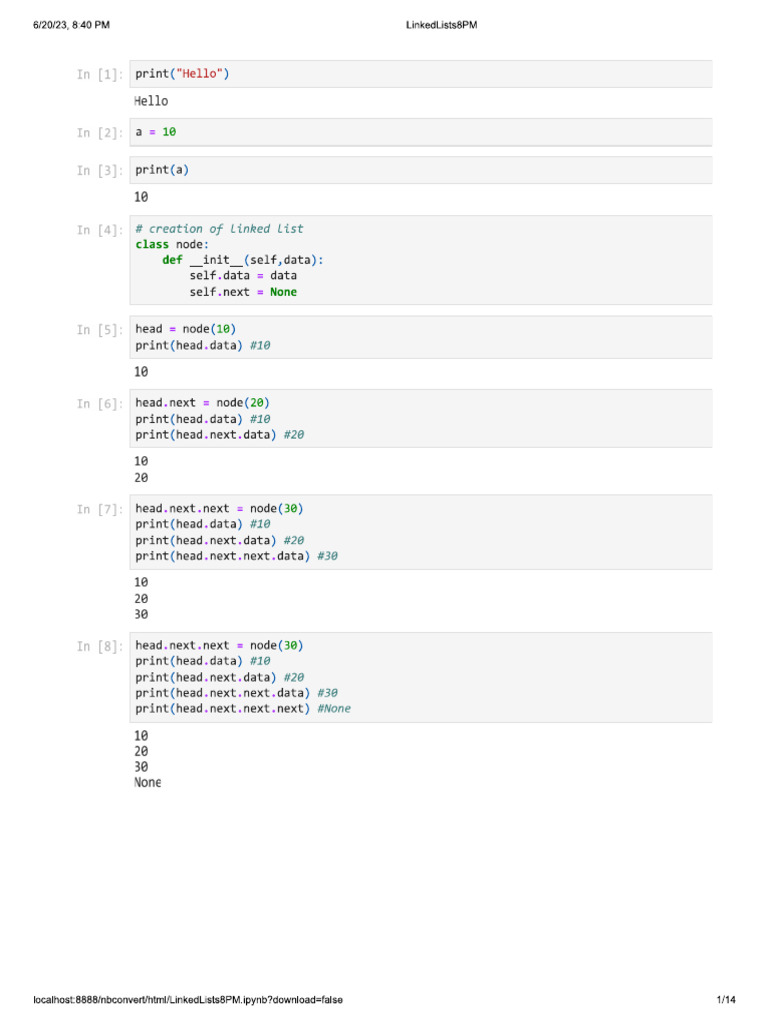768x1024 pixels.
Task: Click the cell containing 'head.next = node(20)'
Action: pos(420,419)
